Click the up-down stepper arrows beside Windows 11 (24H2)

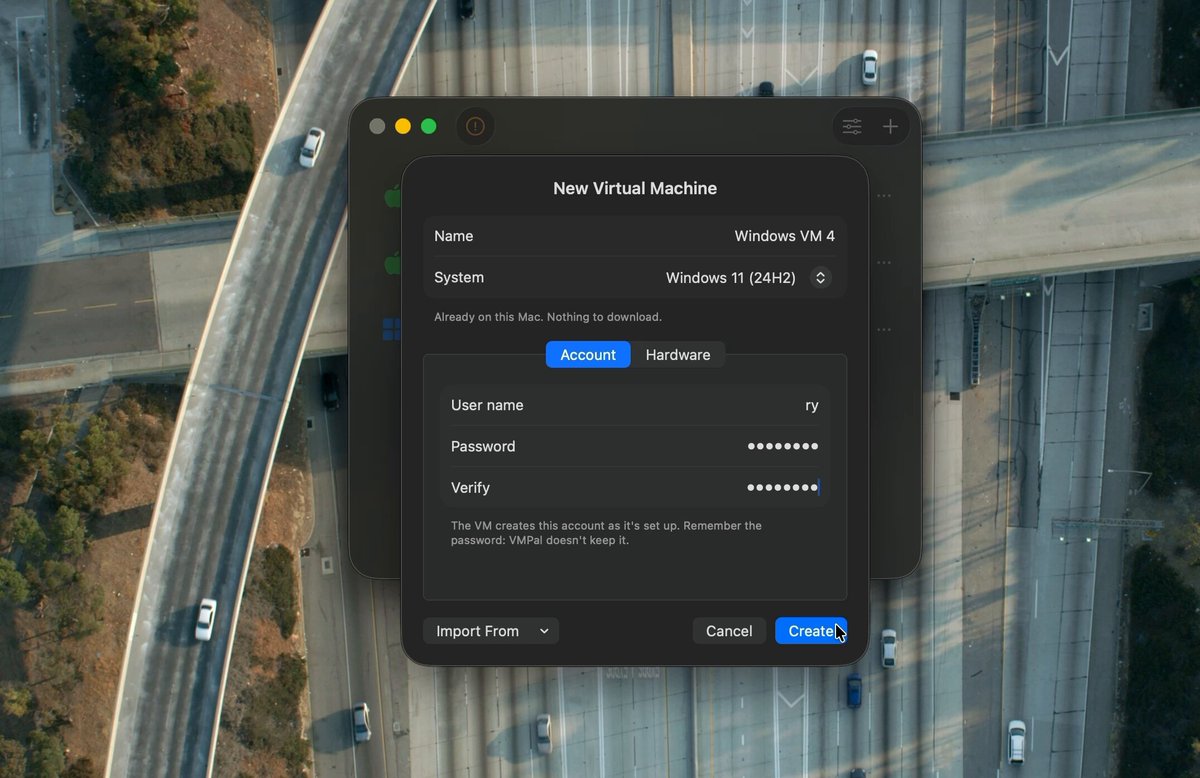pos(820,278)
